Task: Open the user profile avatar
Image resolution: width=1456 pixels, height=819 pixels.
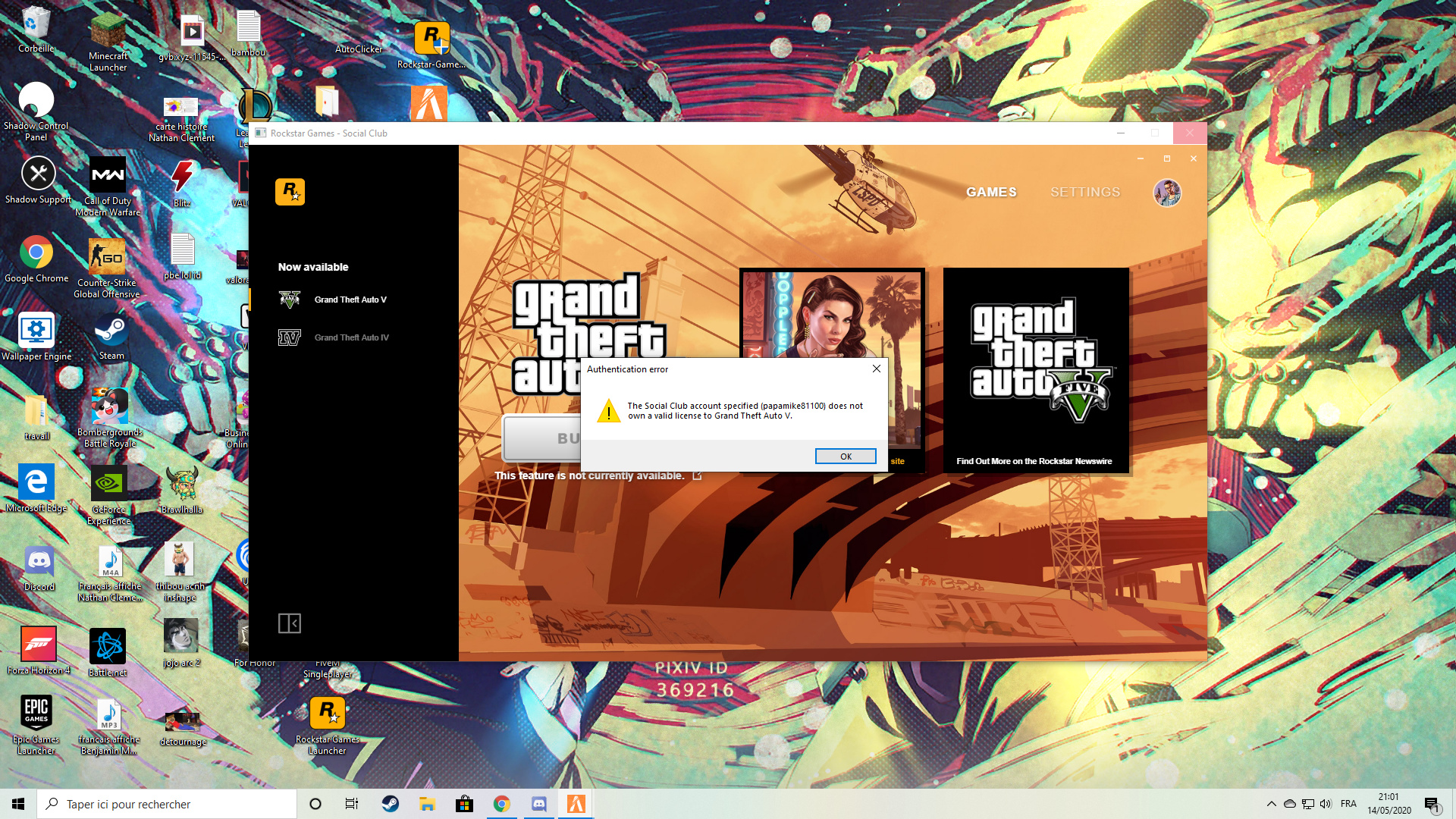Action: (x=1167, y=193)
